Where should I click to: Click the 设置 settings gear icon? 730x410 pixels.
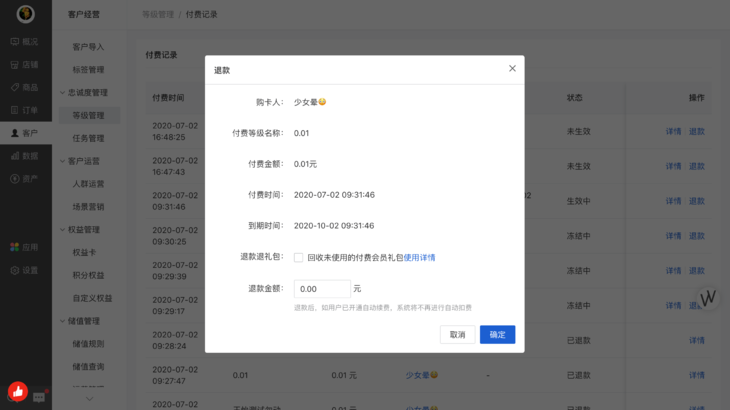point(15,270)
